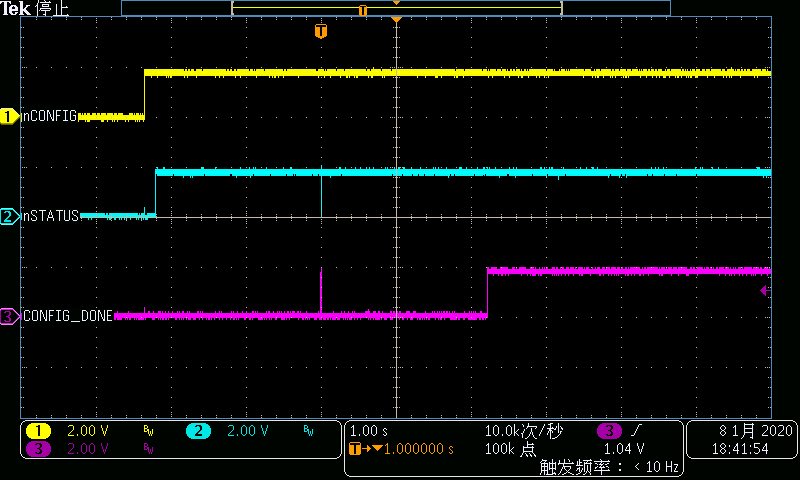Click the nCONFIG waveform label
This screenshot has height=480, width=800.
(49, 116)
